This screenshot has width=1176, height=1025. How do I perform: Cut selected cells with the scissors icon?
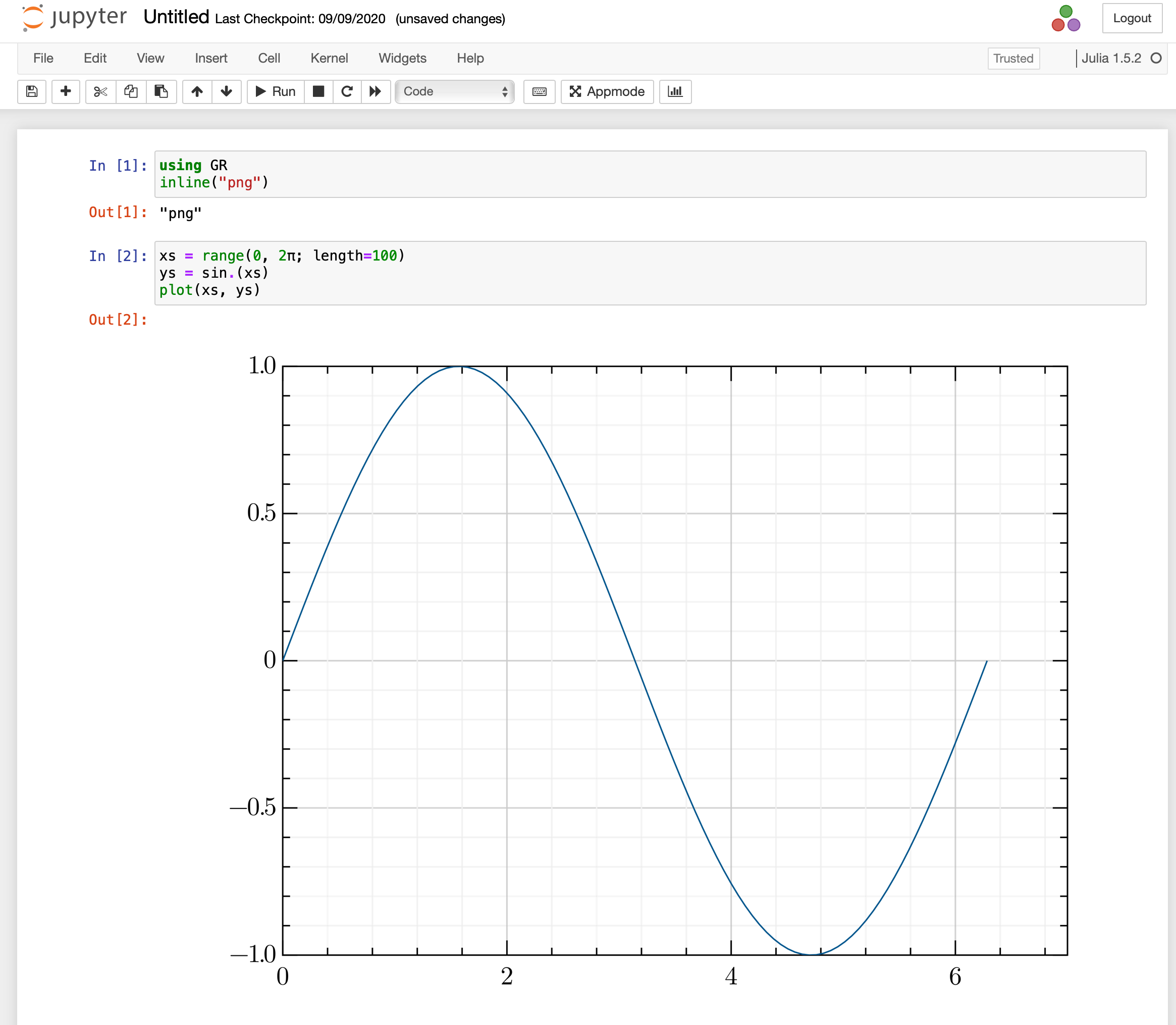click(x=100, y=91)
